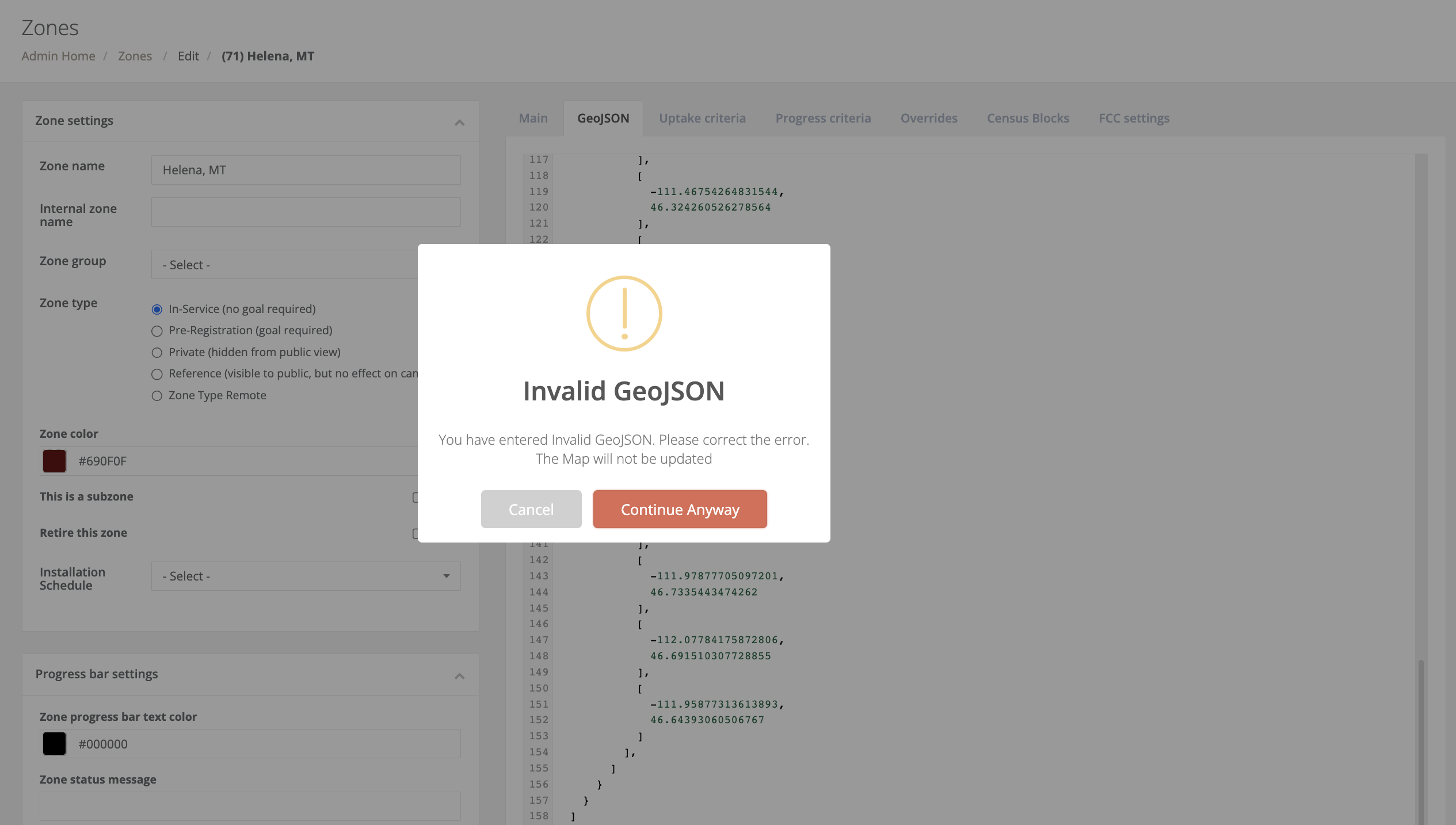The height and width of the screenshot is (825, 1456).
Task: Collapse the Progress bar settings panel
Action: coord(459,675)
